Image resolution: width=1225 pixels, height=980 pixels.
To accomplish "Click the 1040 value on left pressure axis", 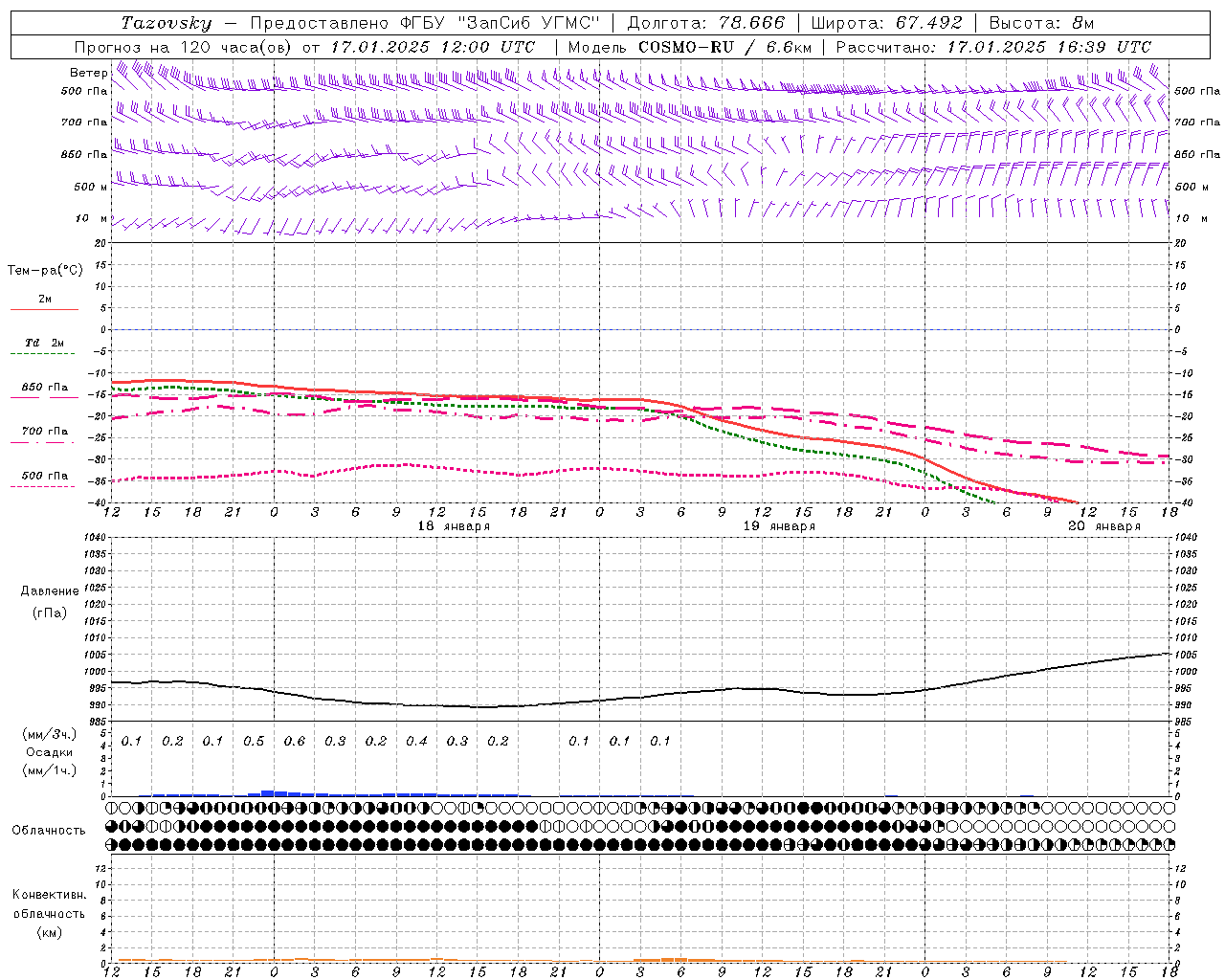I will [94, 538].
